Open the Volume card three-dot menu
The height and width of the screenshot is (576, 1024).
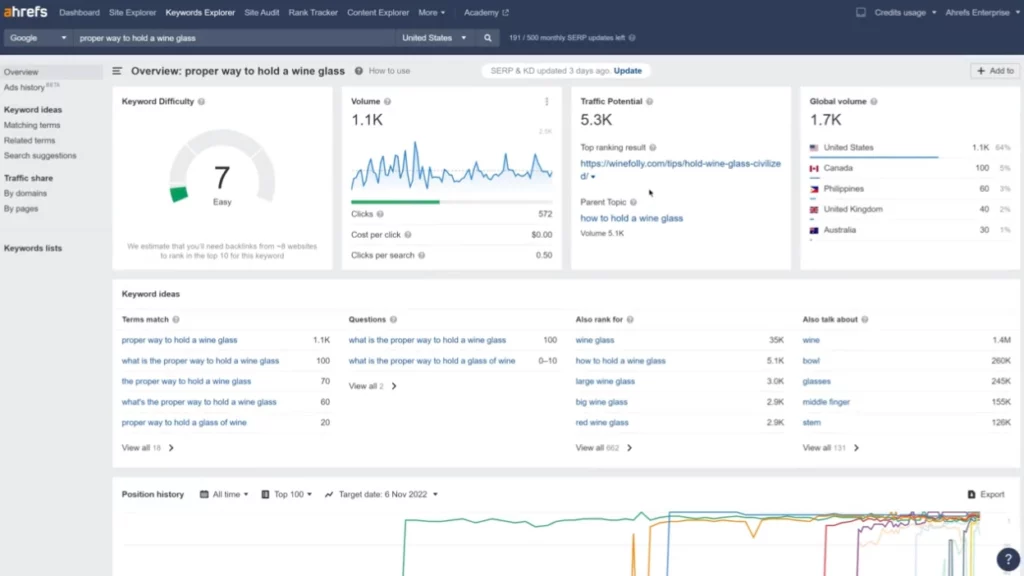[x=547, y=101]
